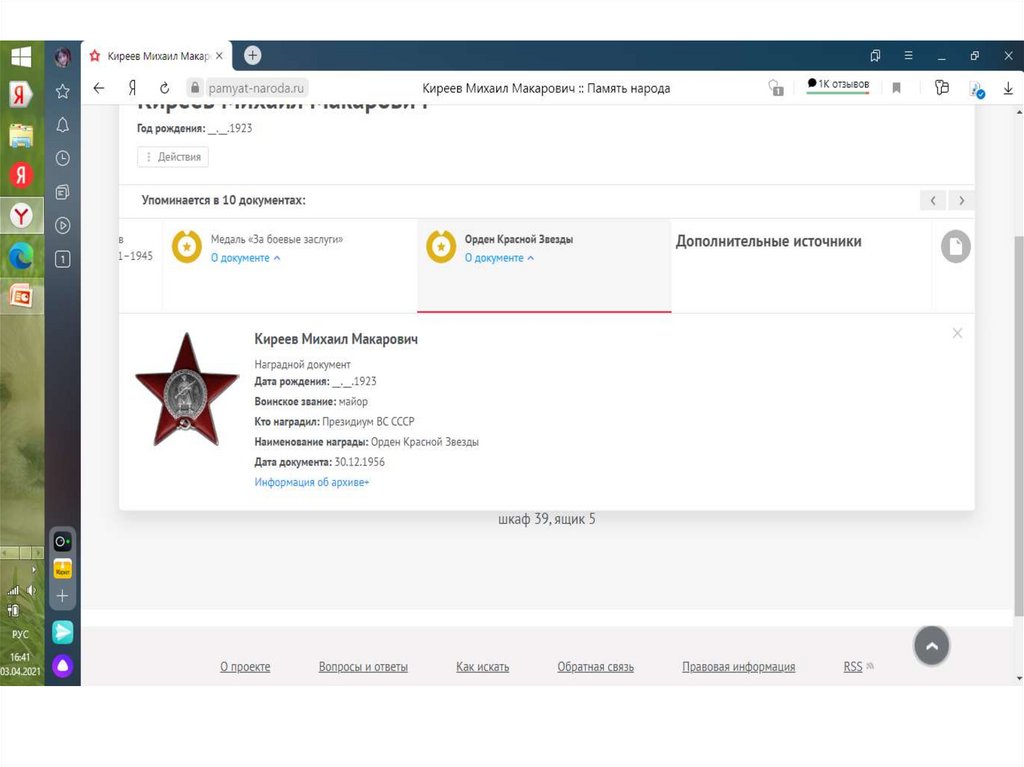Open a new browser tab

pyautogui.click(x=253, y=56)
